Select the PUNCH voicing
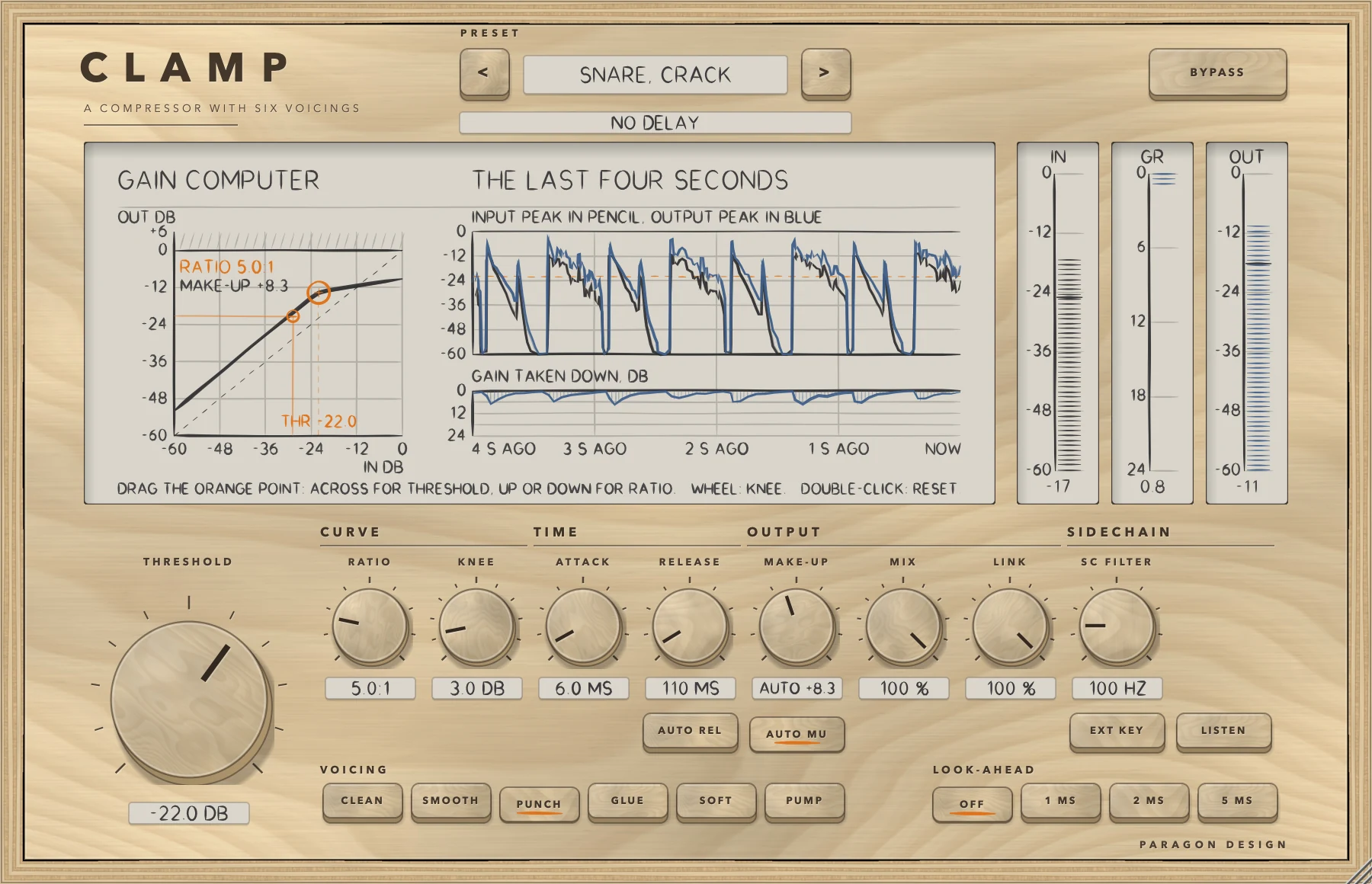1372x884 pixels. coord(539,804)
